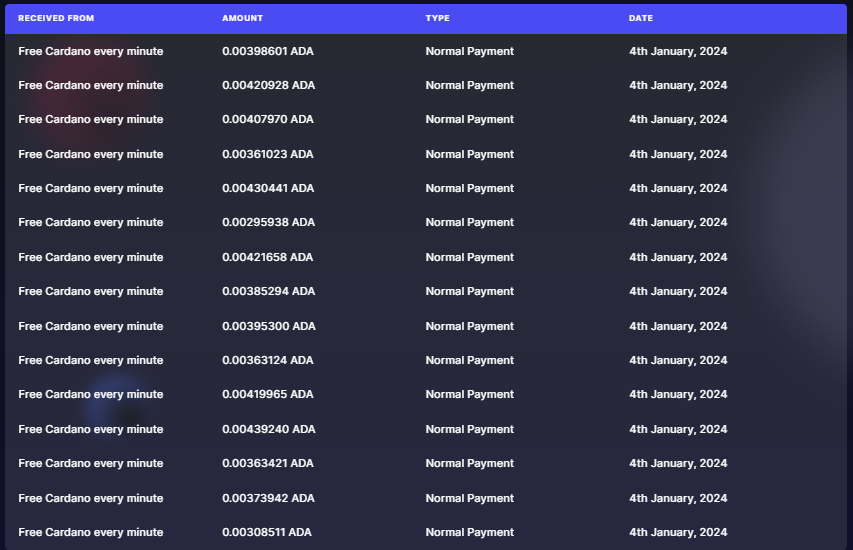Click Normal Payment in 0.00373942 ADA row
This screenshot has height=550, width=853.
pos(469,498)
